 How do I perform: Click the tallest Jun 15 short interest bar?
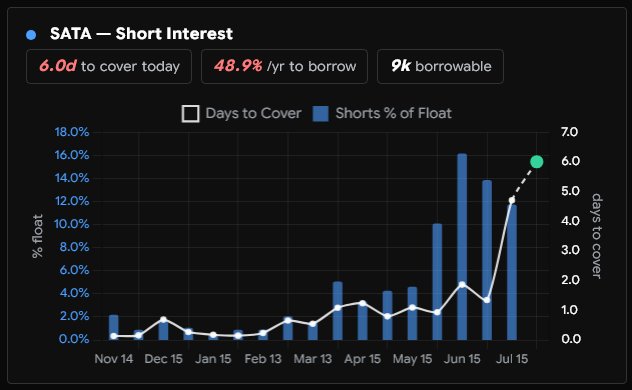tap(462, 247)
